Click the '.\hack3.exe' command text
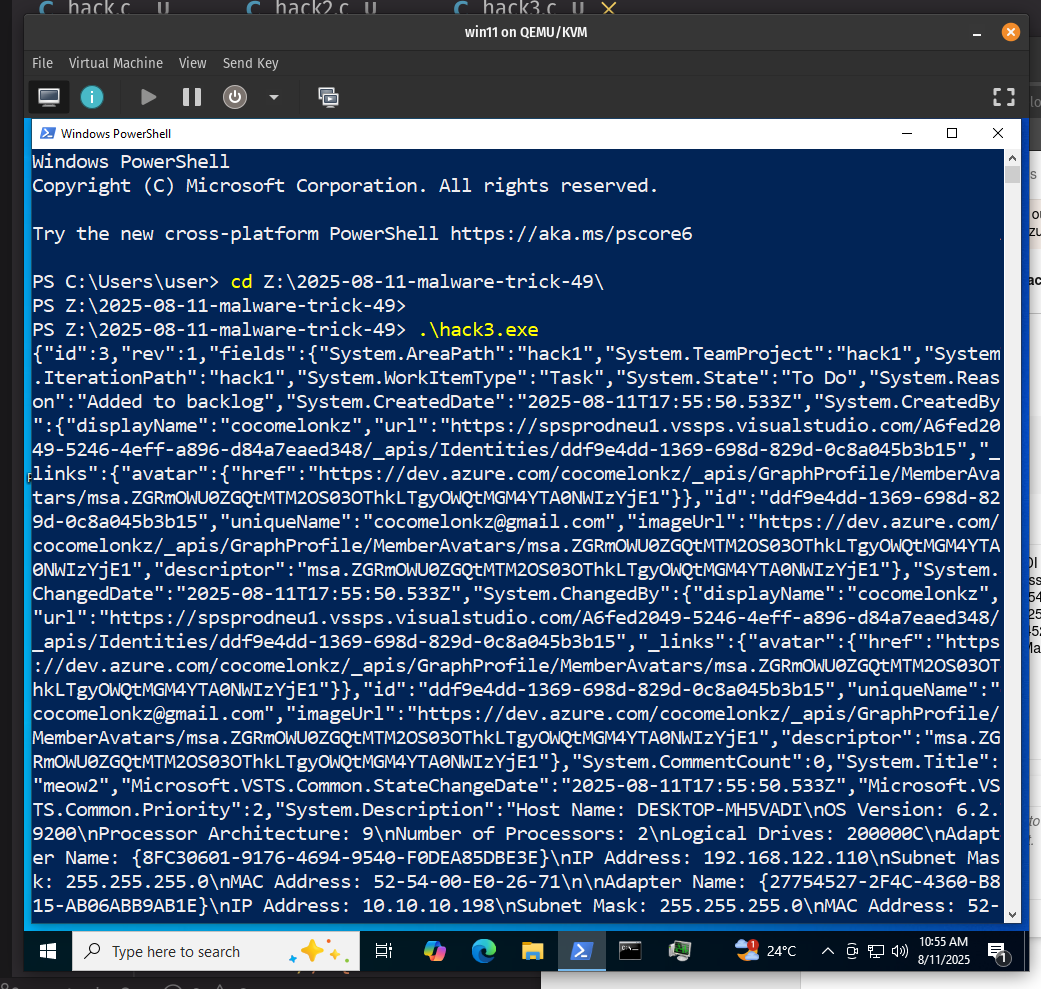 pos(479,330)
